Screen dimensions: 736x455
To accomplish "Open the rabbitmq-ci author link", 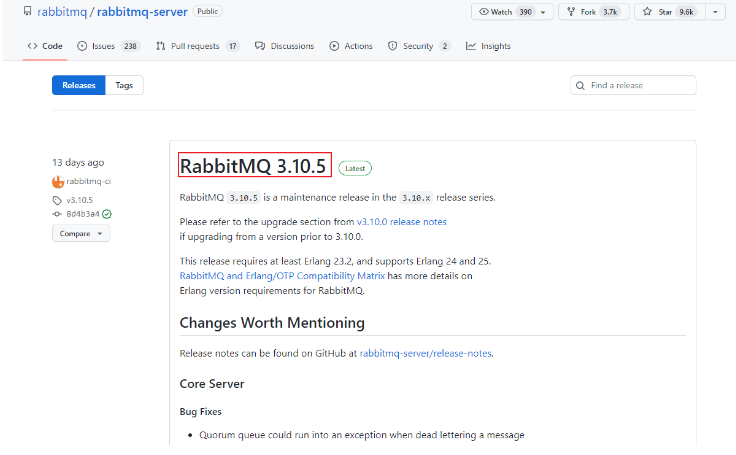I will pyautogui.click(x=88, y=181).
